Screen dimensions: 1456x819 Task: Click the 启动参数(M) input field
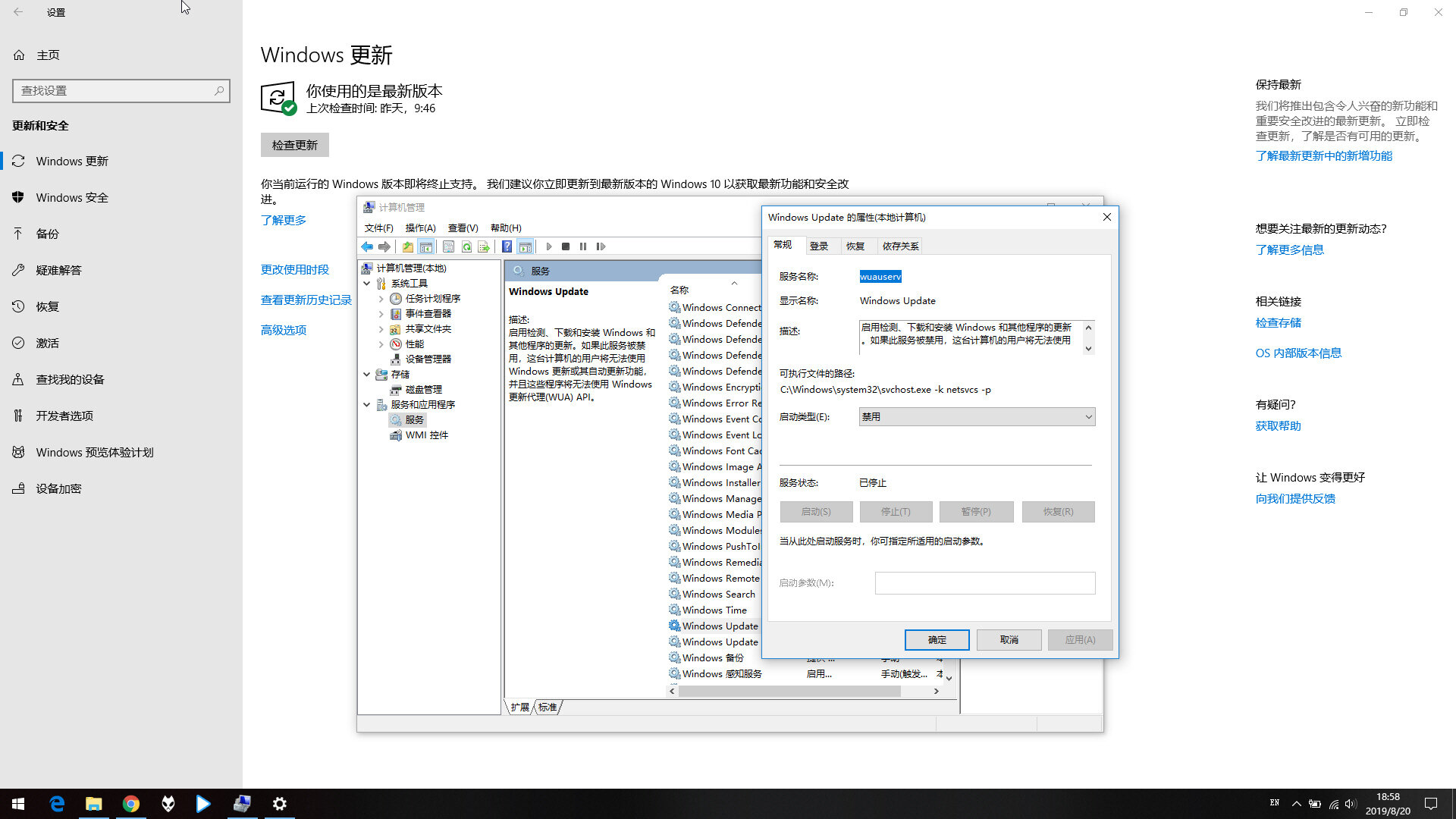coord(984,582)
